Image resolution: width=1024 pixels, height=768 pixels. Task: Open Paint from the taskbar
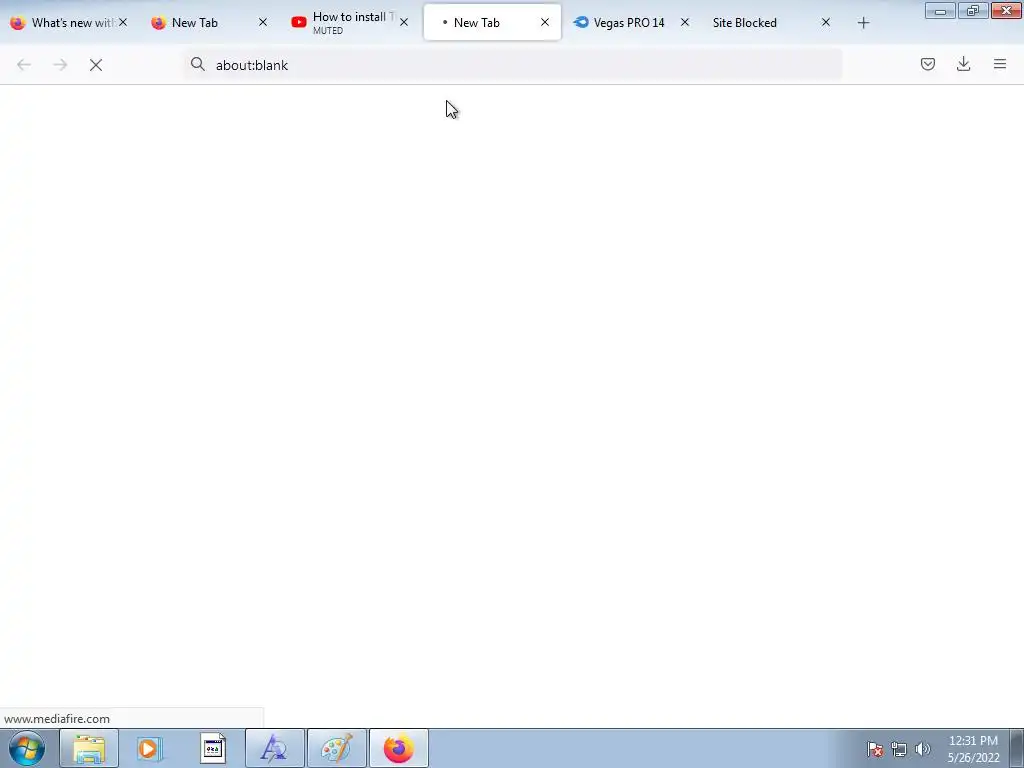coord(337,748)
